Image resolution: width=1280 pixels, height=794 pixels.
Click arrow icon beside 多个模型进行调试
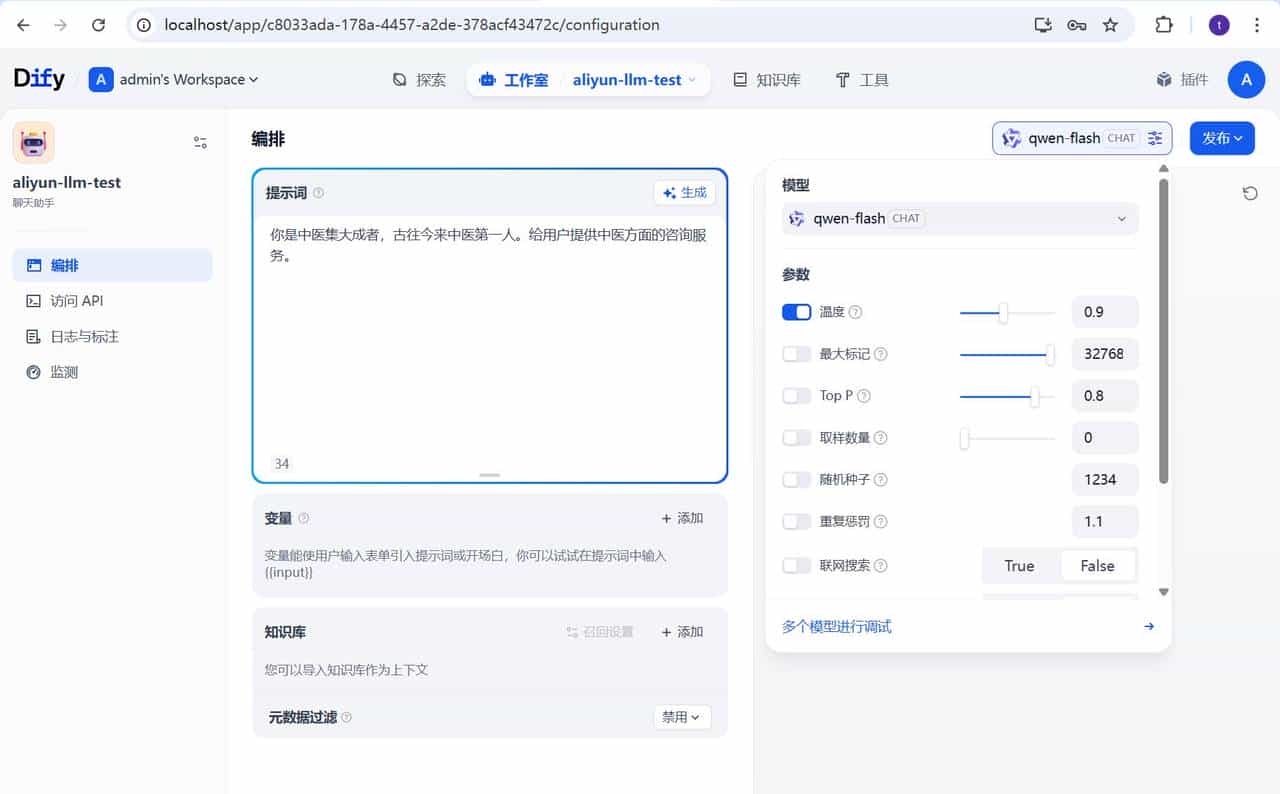(x=1149, y=626)
